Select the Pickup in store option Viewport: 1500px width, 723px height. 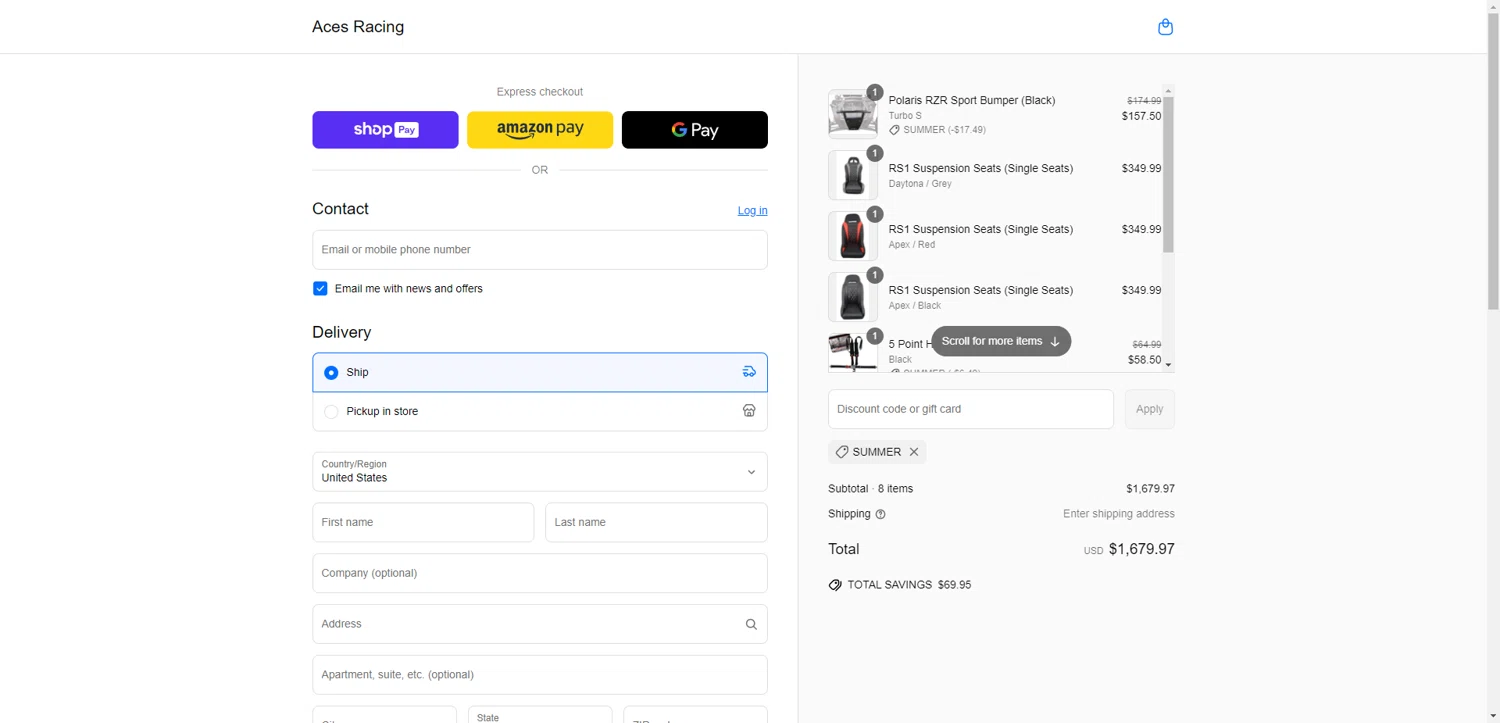540,411
